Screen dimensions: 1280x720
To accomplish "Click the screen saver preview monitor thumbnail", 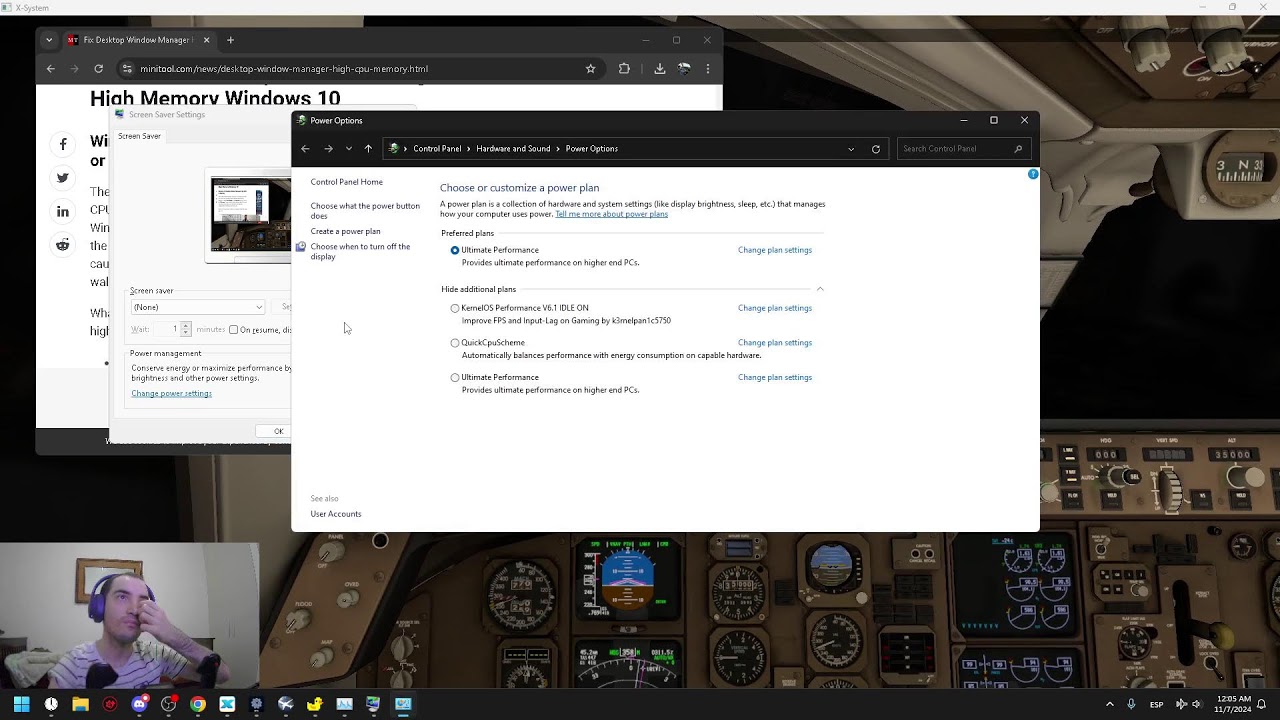I will [x=250, y=214].
